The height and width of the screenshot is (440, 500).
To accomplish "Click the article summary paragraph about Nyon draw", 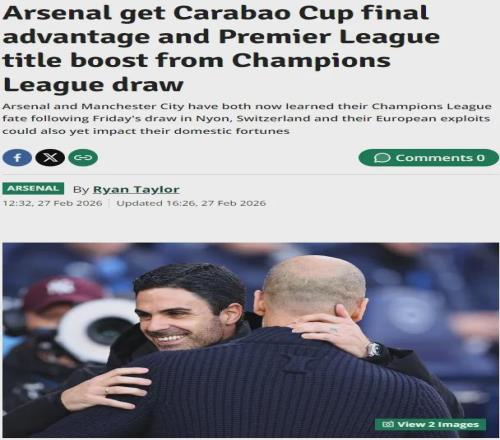I will (x=247, y=119).
